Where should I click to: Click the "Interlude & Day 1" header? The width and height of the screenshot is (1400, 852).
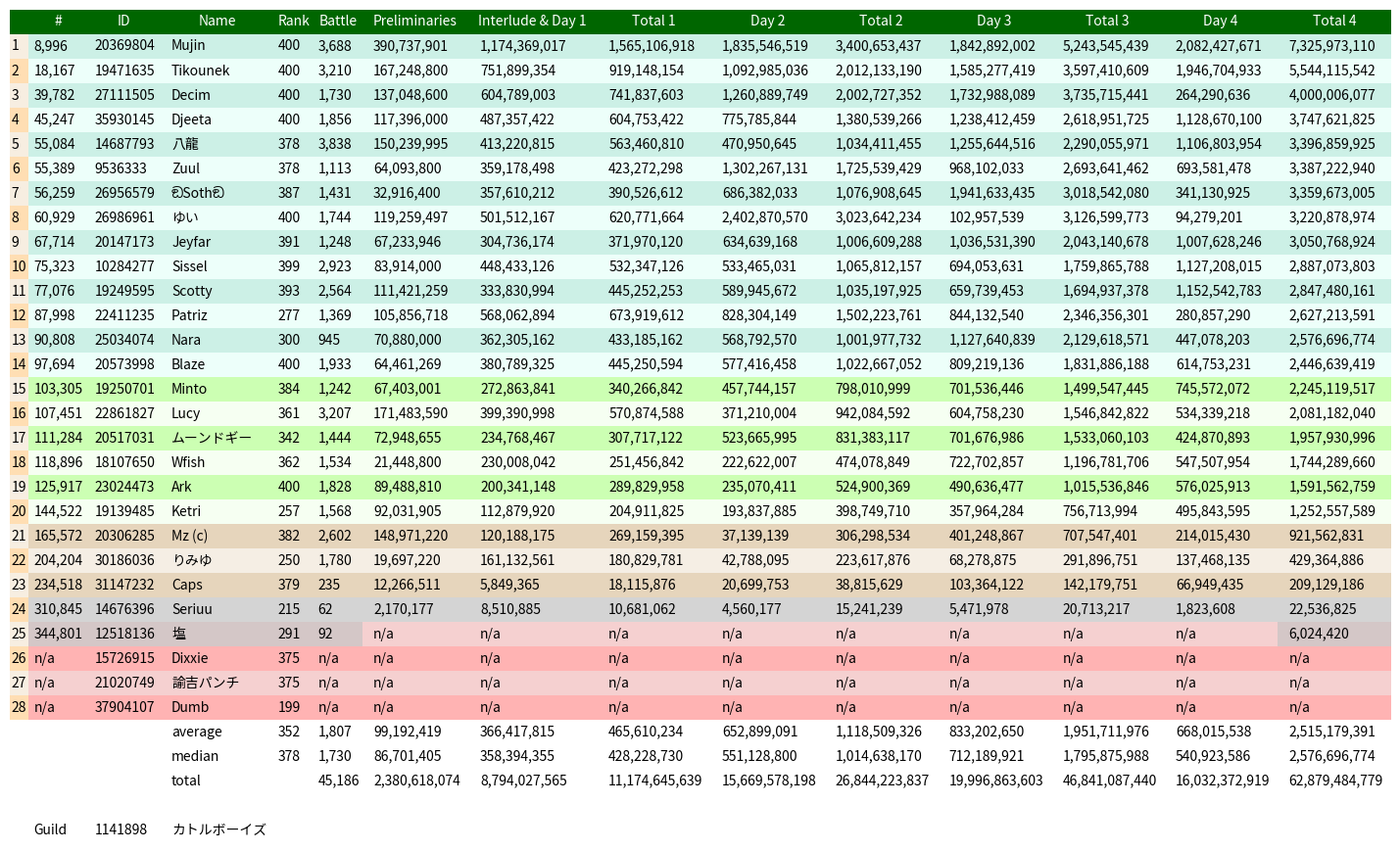click(532, 21)
